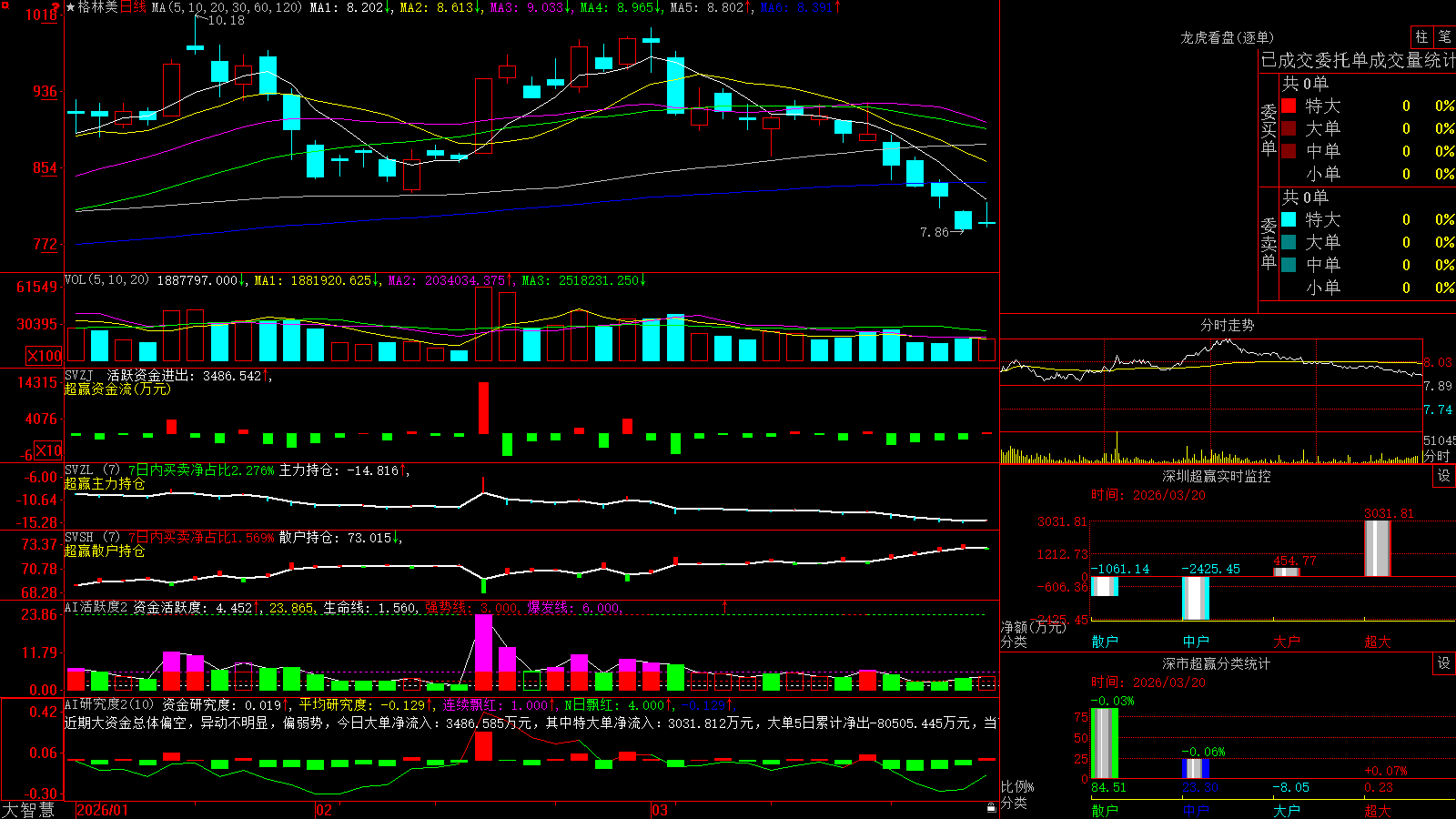Click the 深圳超赢实时监控 panel title
The image size is (1456, 819).
click(x=1217, y=476)
